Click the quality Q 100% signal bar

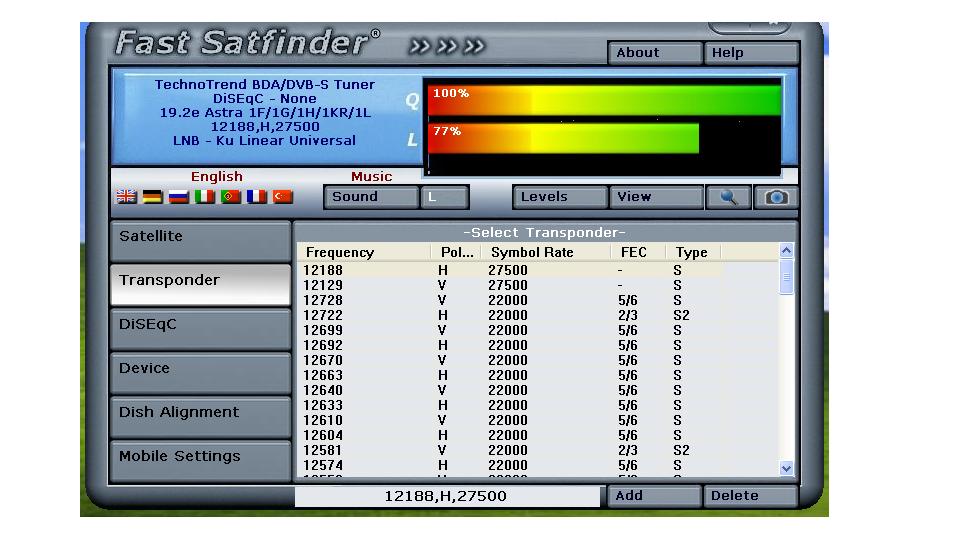tap(604, 100)
